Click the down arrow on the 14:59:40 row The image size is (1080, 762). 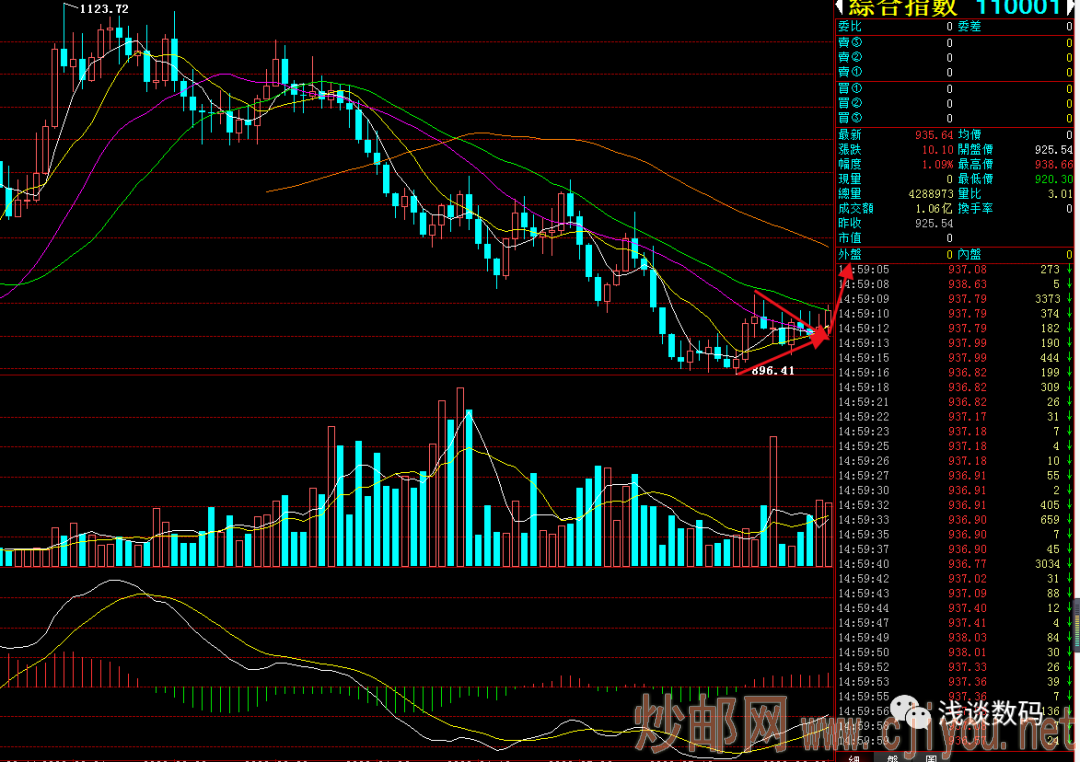pos(1068,564)
